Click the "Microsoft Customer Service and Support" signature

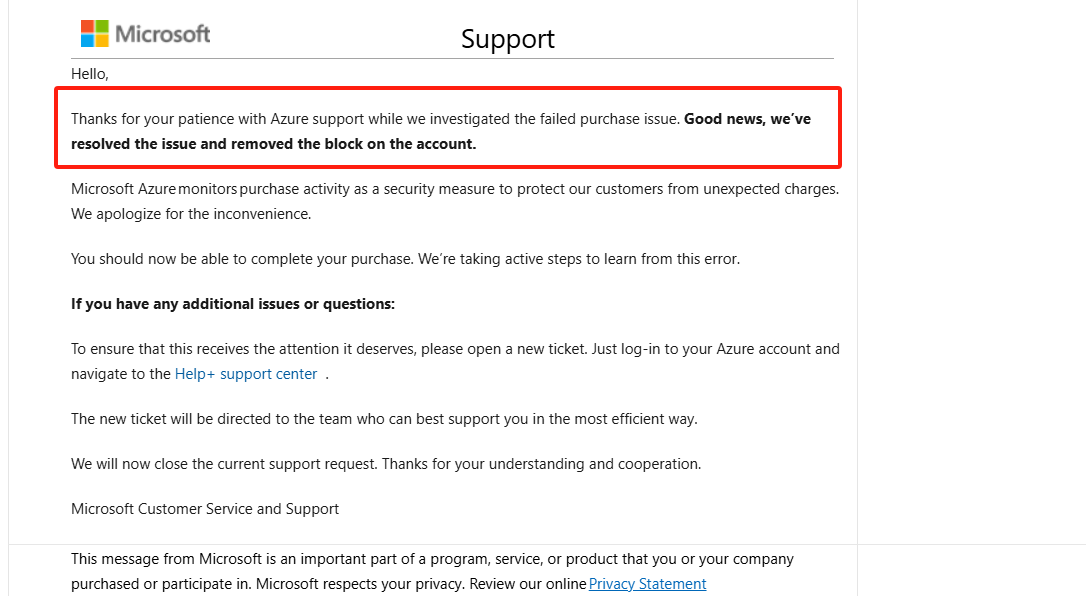pyautogui.click(x=205, y=509)
